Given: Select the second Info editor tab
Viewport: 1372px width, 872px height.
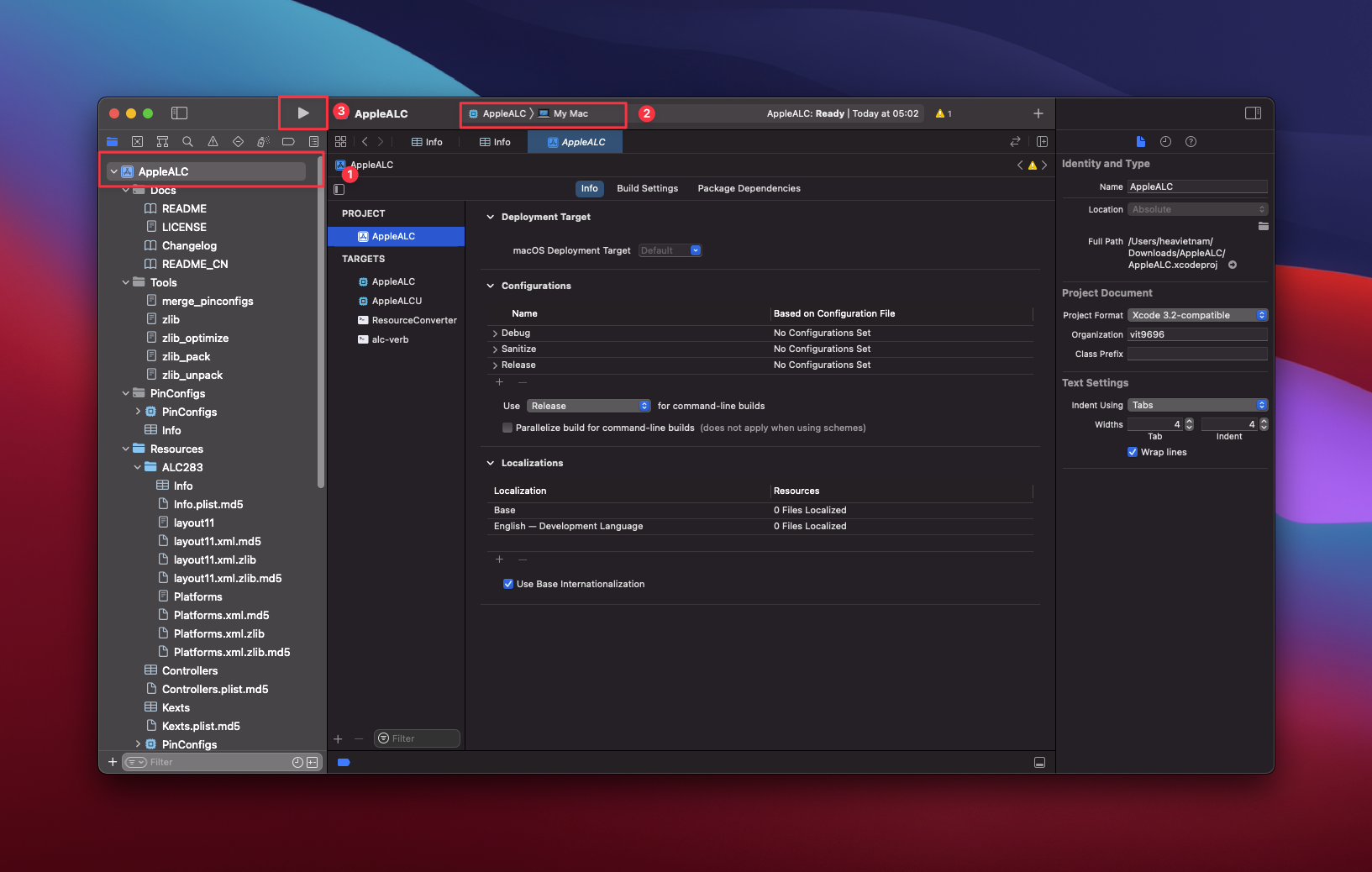Looking at the screenshot, I should coord(495,142).
